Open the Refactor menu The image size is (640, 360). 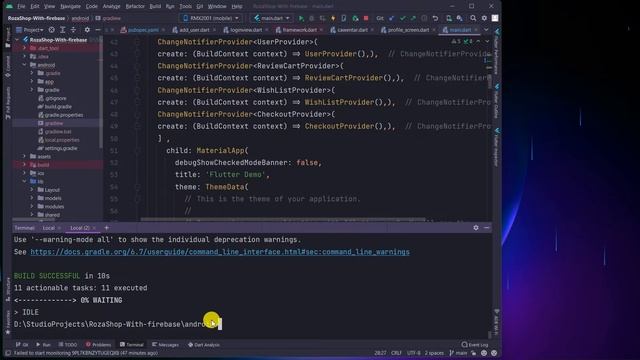(135, 7)
